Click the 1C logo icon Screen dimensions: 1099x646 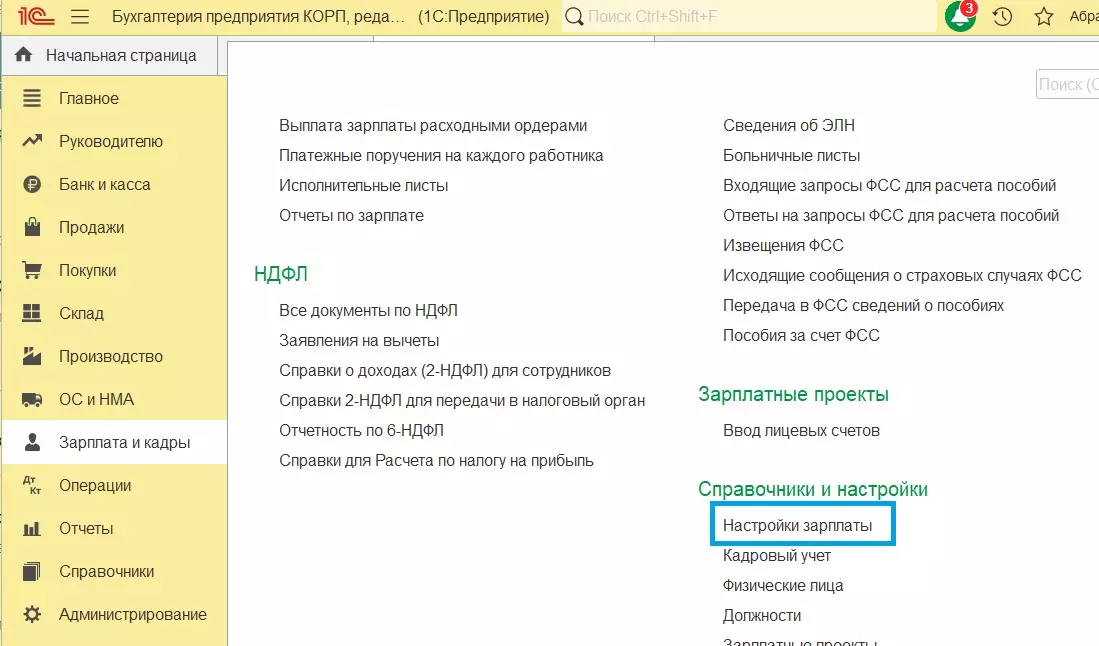(x=36, y=16)
